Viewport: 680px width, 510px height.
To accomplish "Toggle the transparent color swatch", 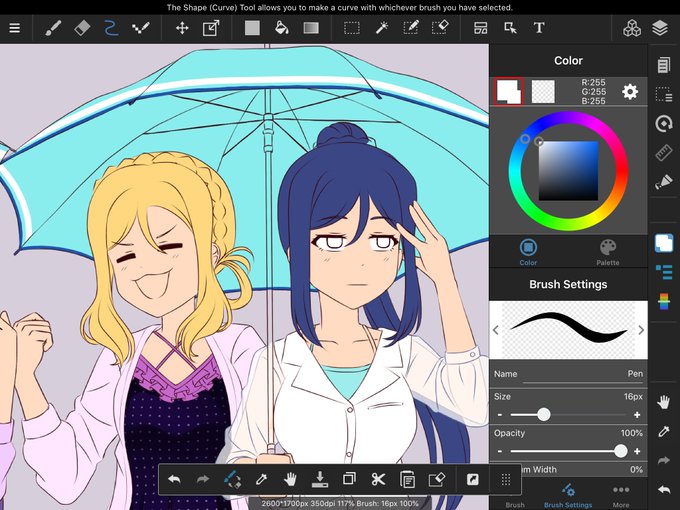I will pos(543,92).
